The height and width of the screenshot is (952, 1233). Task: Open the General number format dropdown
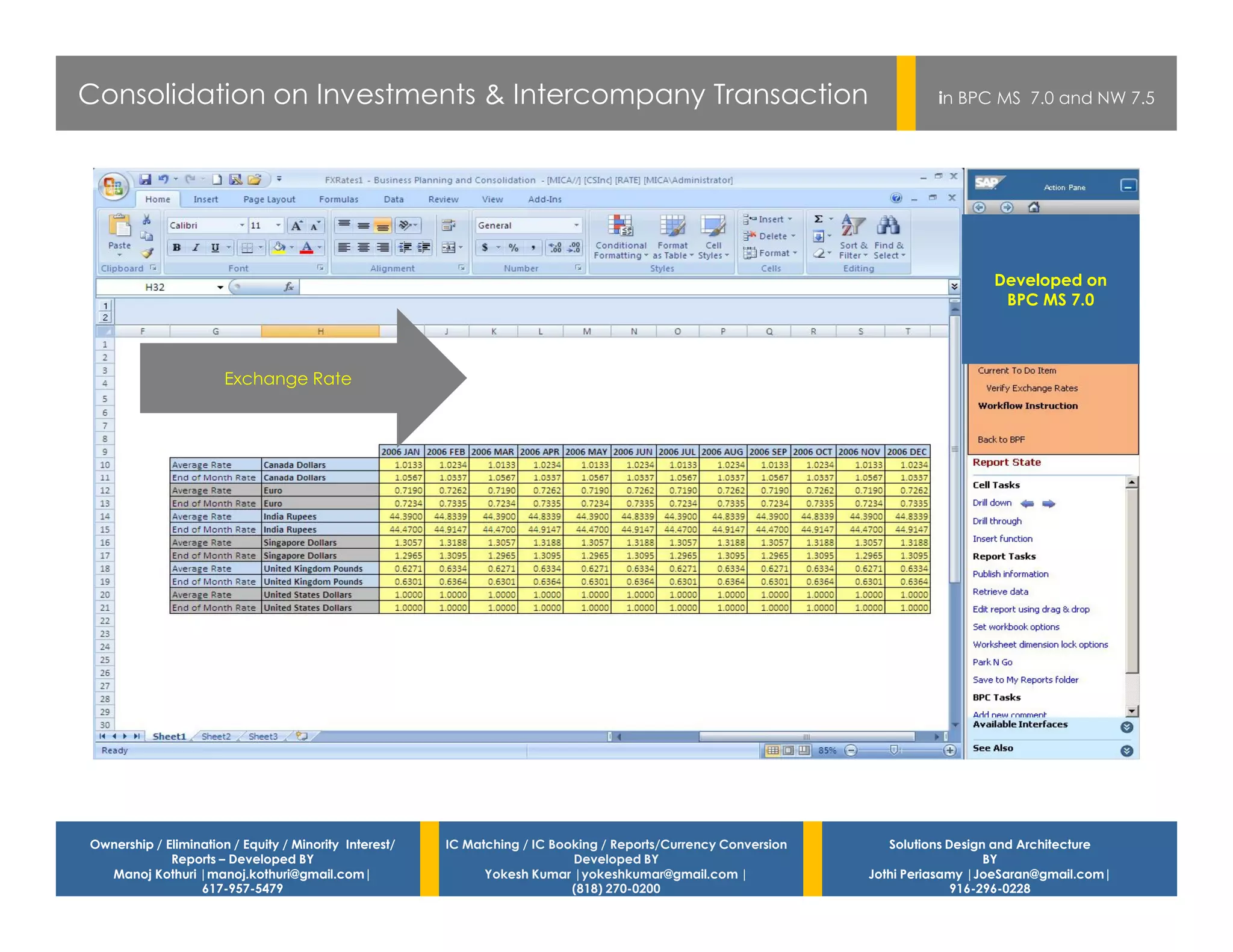[576, 226]
